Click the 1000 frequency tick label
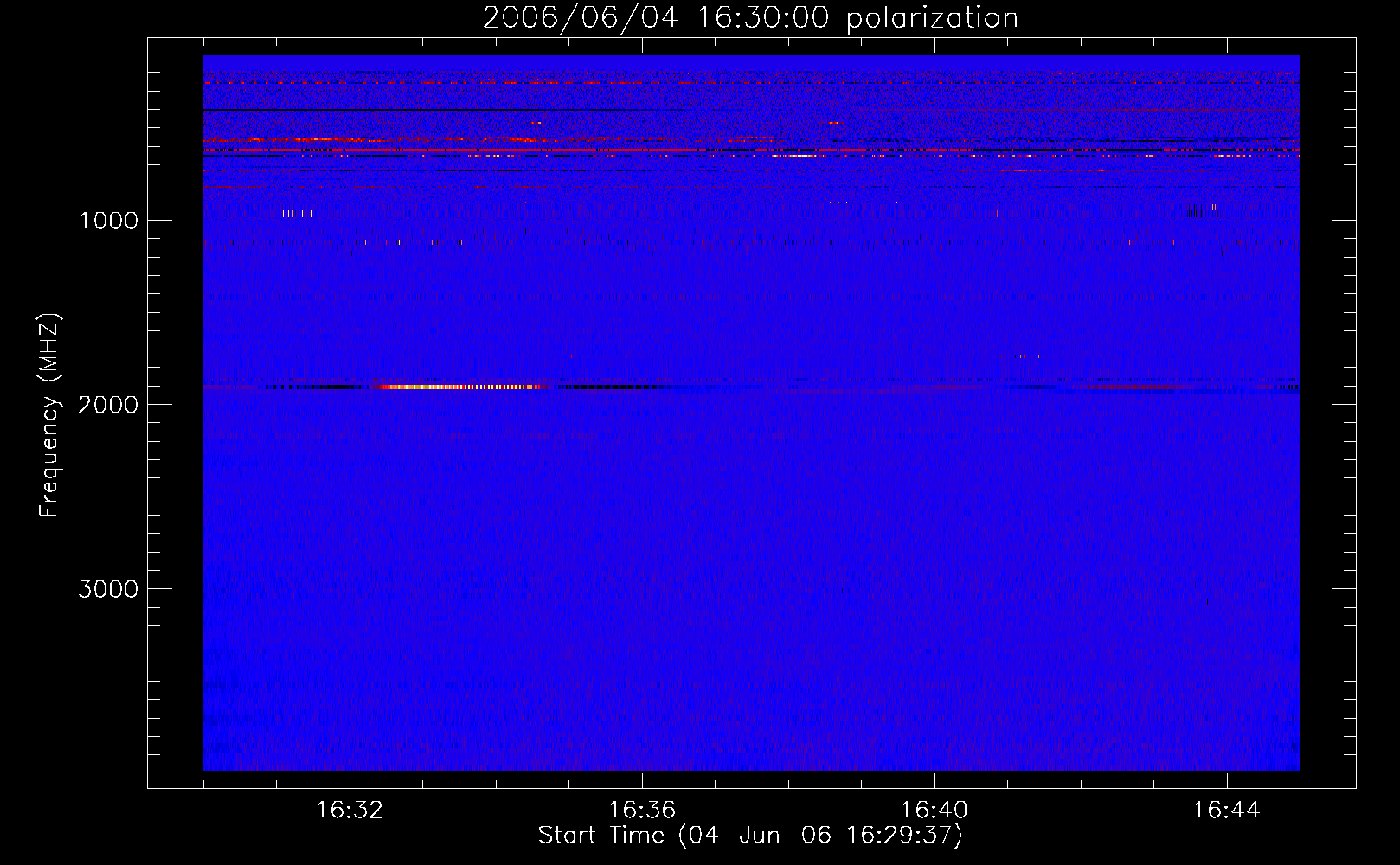1400x865 pixels. point(108,221)
